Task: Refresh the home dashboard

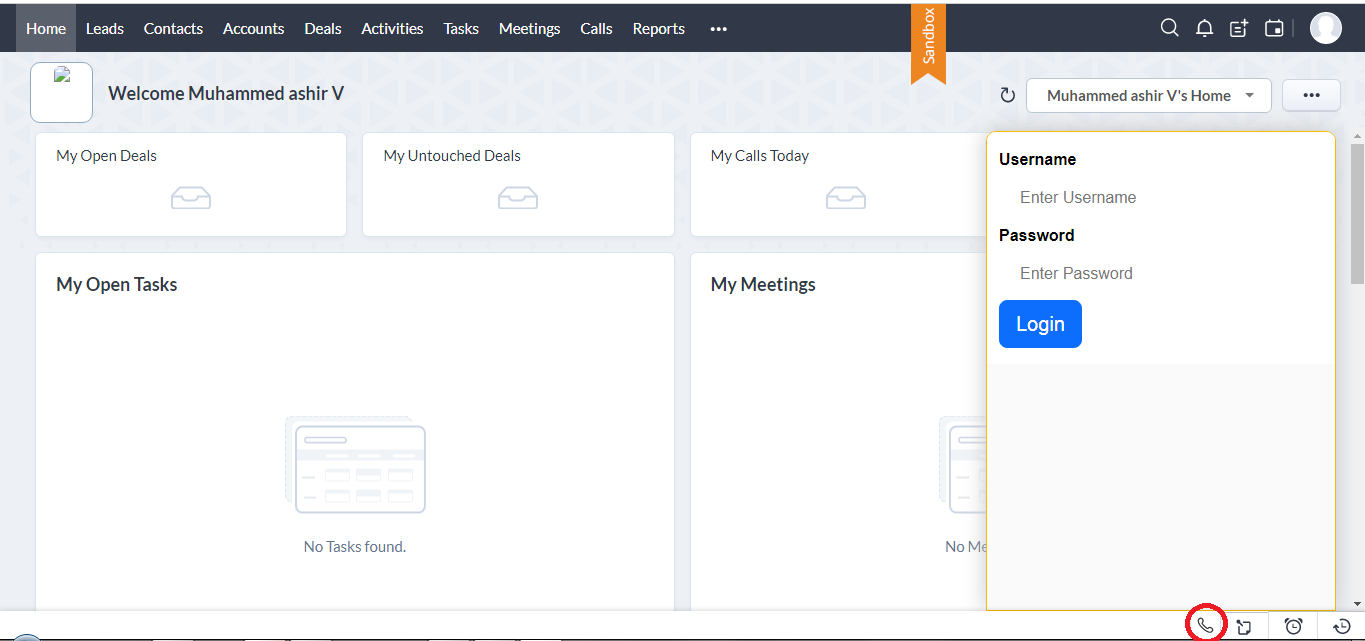Action: pos(1007,96)
